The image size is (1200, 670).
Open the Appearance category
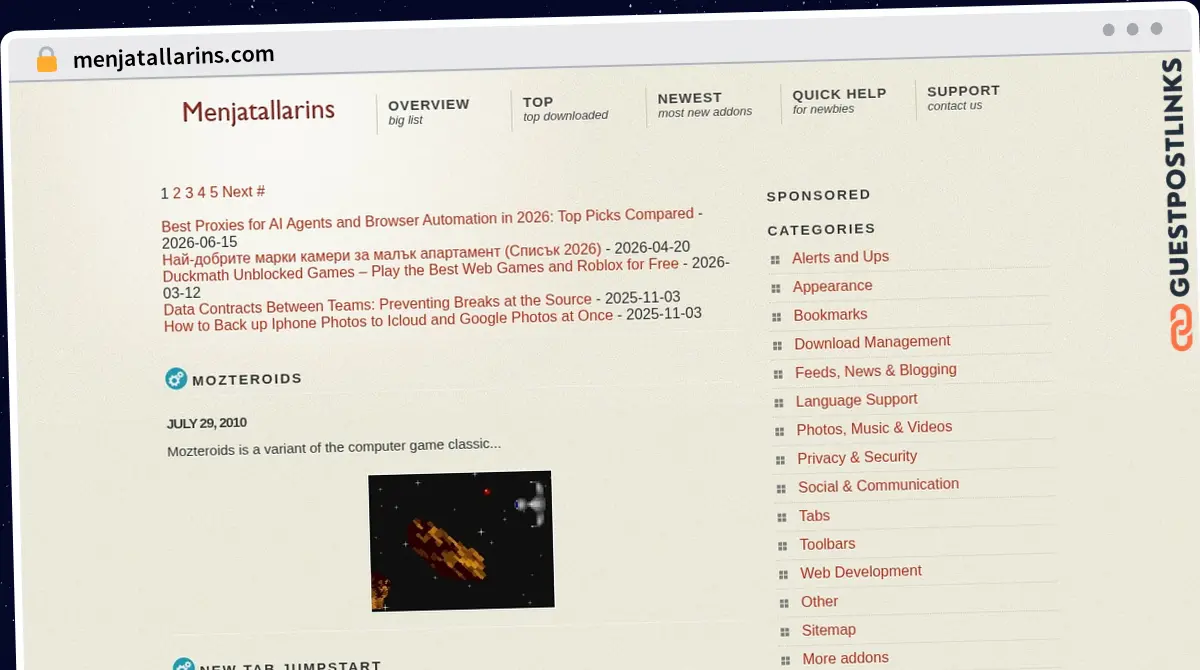click(832, 286)
